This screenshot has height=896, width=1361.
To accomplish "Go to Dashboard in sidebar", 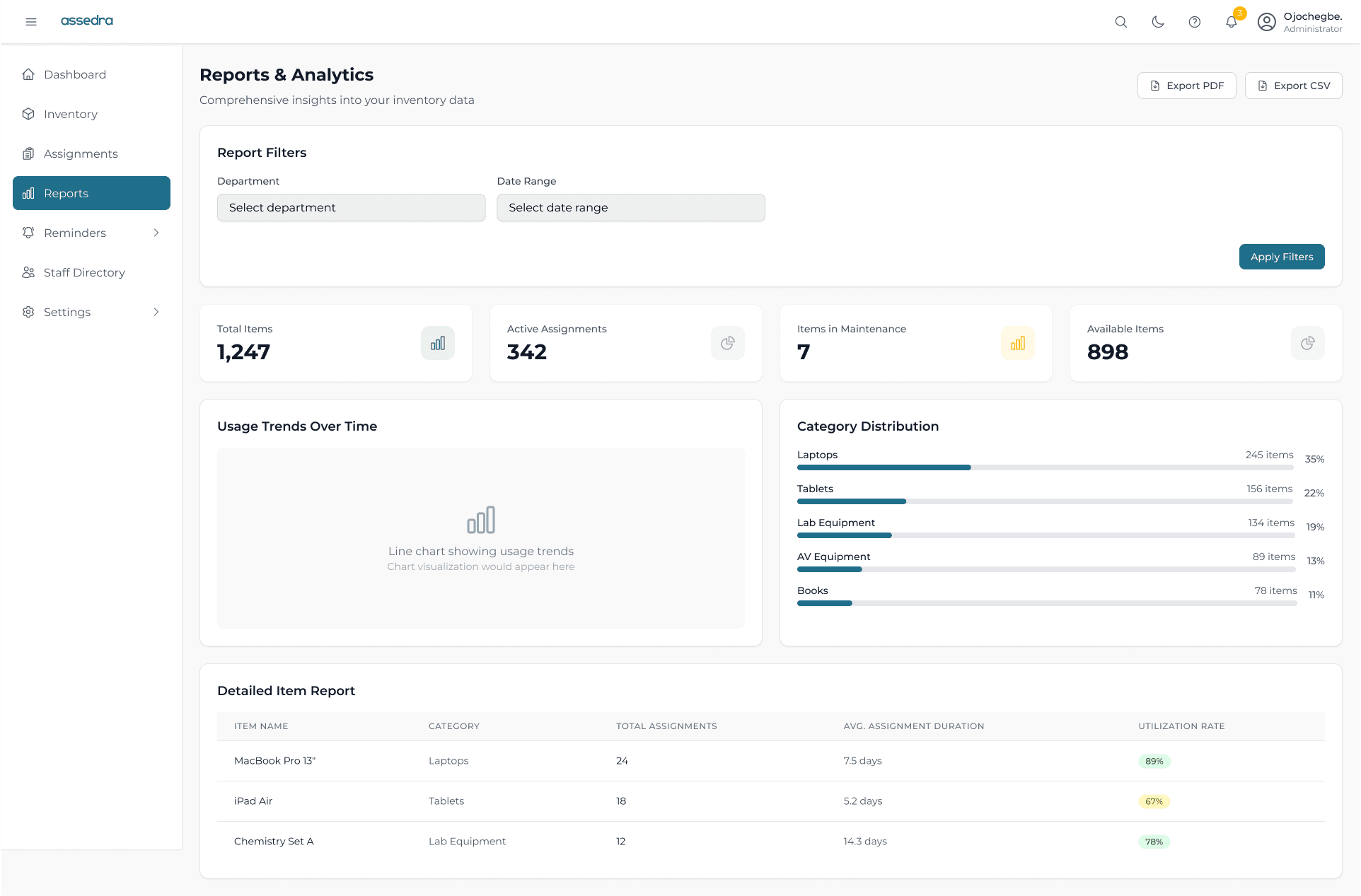I will coord(91,74).
